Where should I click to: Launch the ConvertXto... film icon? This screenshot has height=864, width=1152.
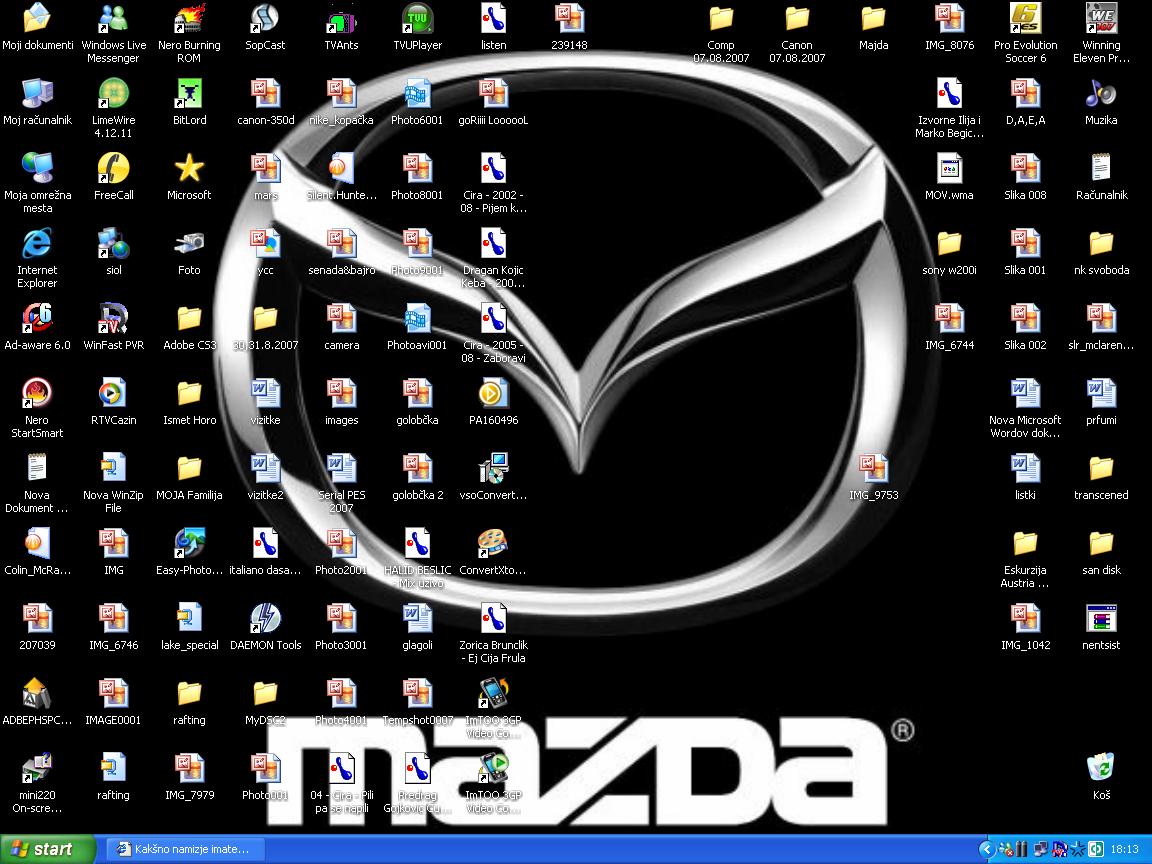494,544
